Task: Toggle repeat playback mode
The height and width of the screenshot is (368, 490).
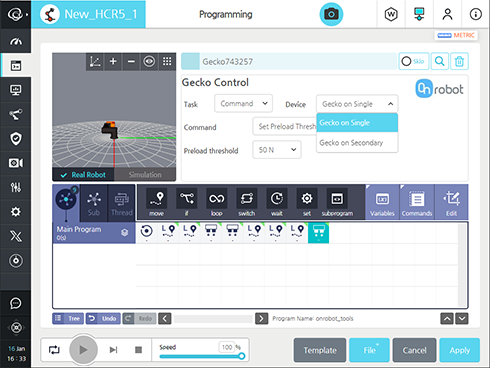Action: point(54,350)
